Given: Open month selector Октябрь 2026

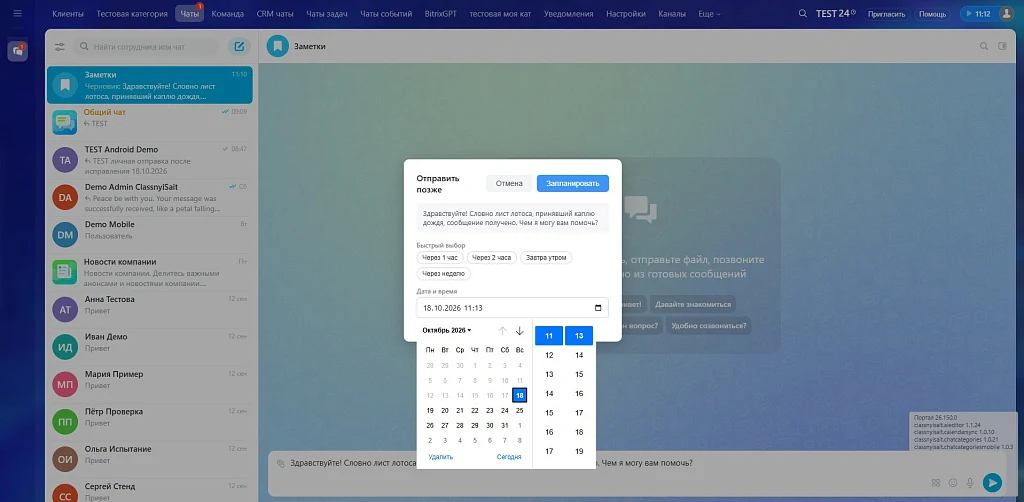Looking at the screenshot, I should (x=447, y=330).
